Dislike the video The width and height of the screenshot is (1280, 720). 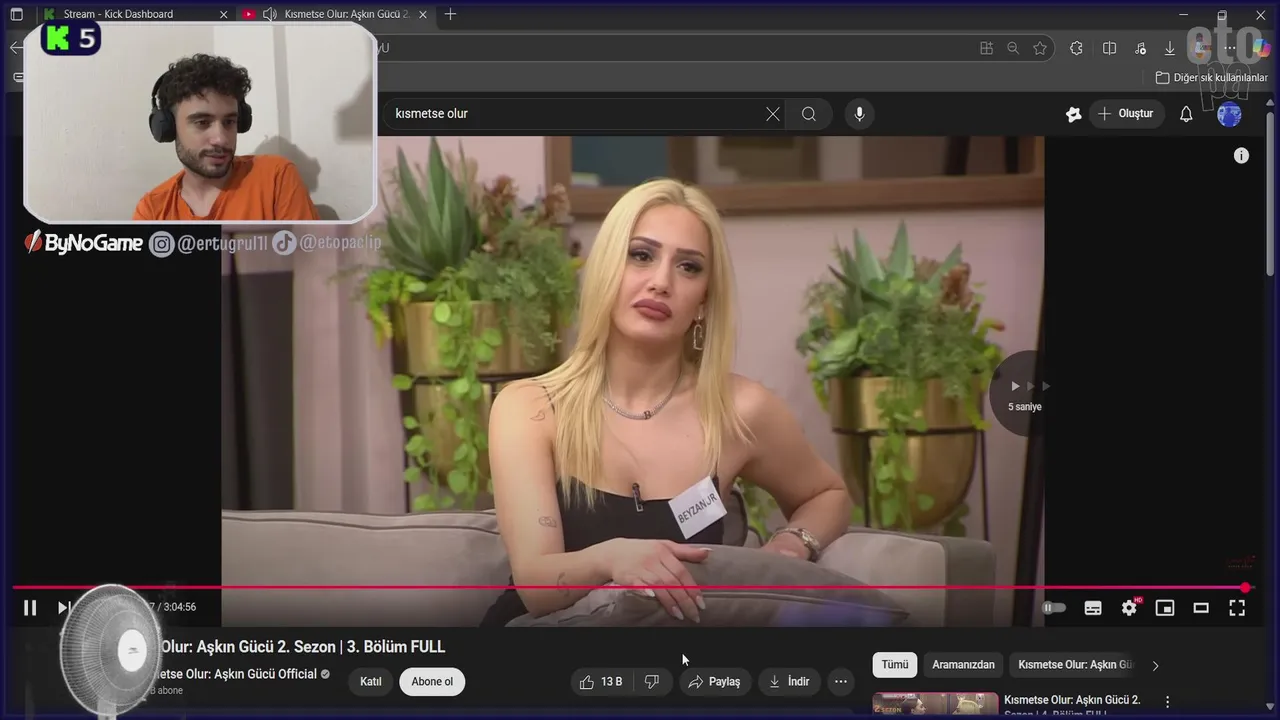[x=652, y=682]
